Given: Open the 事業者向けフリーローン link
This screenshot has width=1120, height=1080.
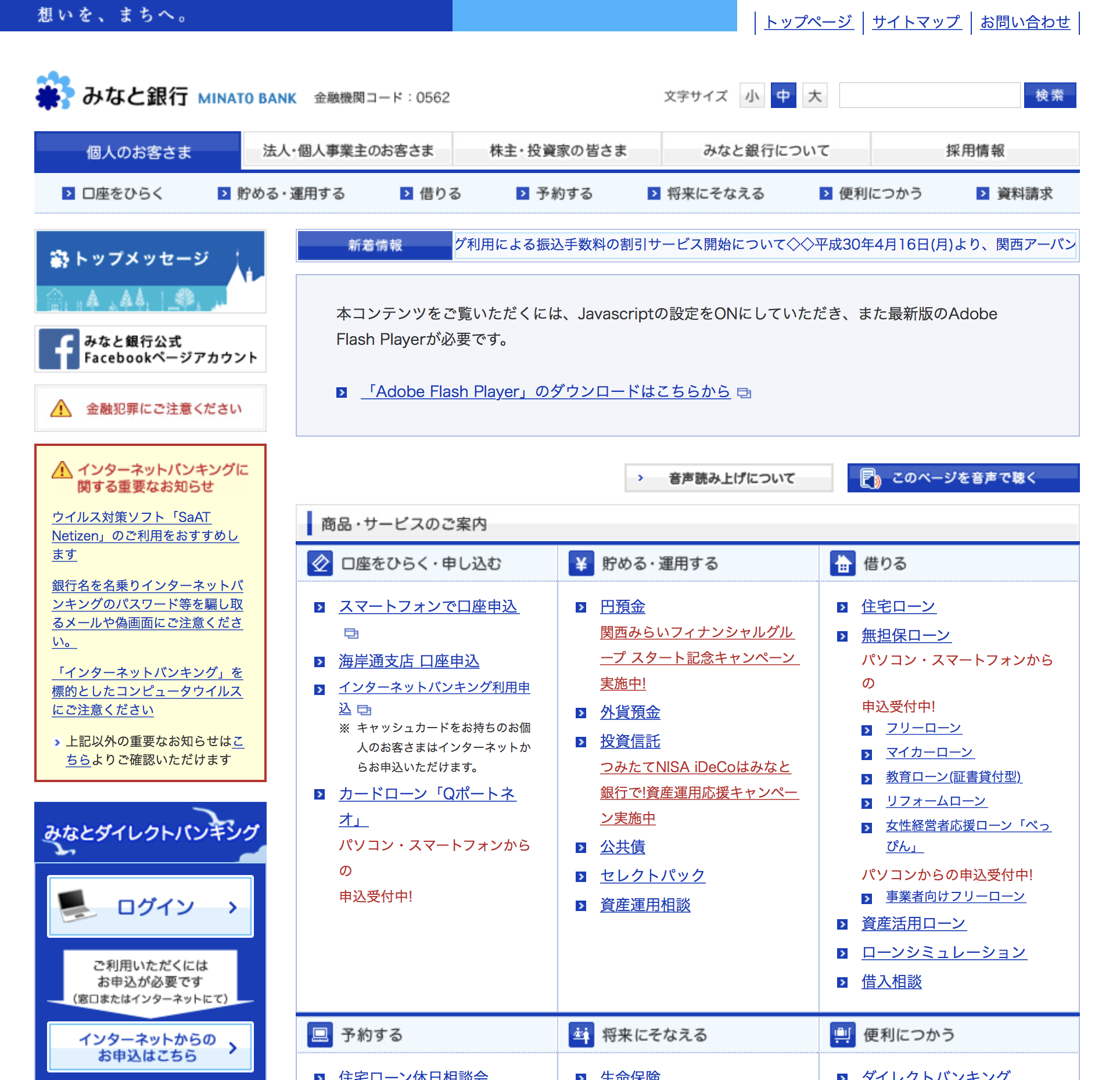Looking at the screenshot, I should pos(956,897).
